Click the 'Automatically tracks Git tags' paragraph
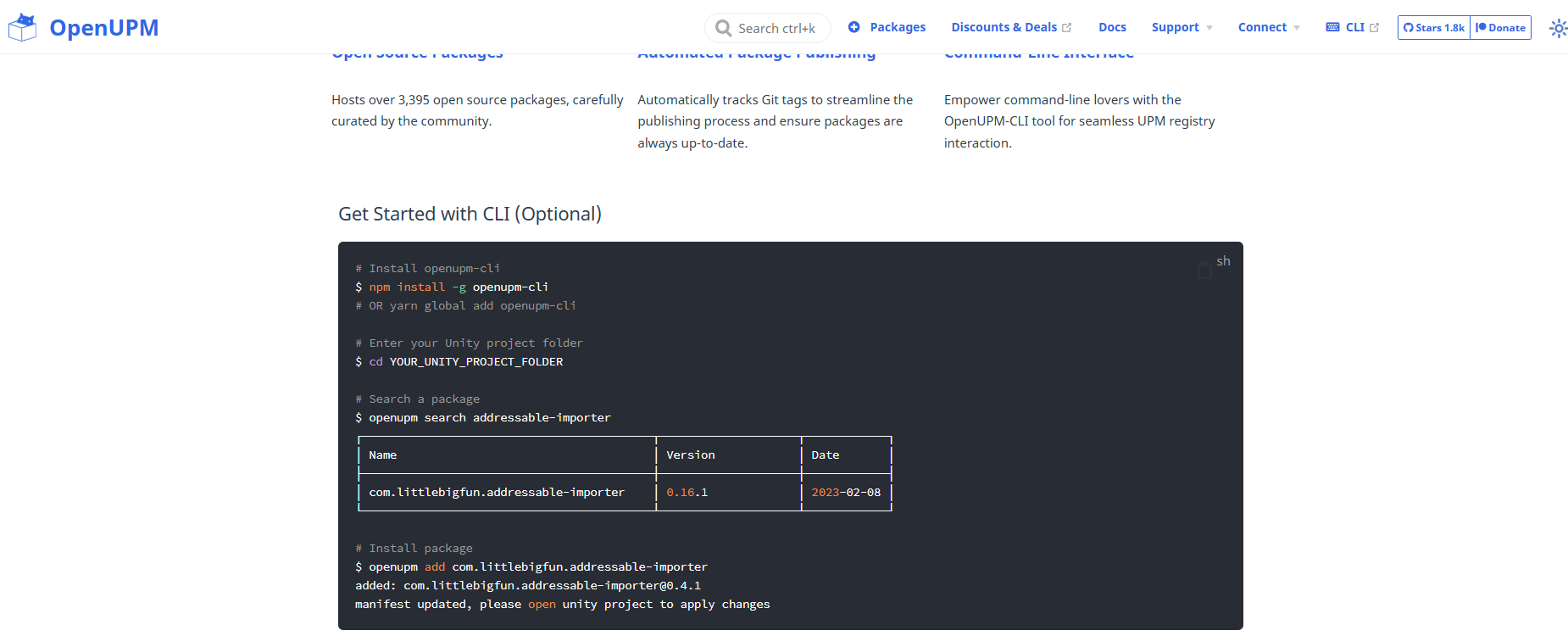The width and height of the screenshot is (1568, 636). click(x=776, y=121)
